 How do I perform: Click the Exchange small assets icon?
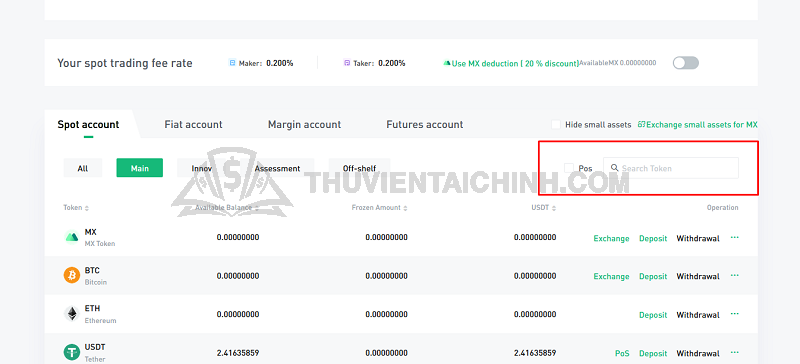(x=642, y=124)
